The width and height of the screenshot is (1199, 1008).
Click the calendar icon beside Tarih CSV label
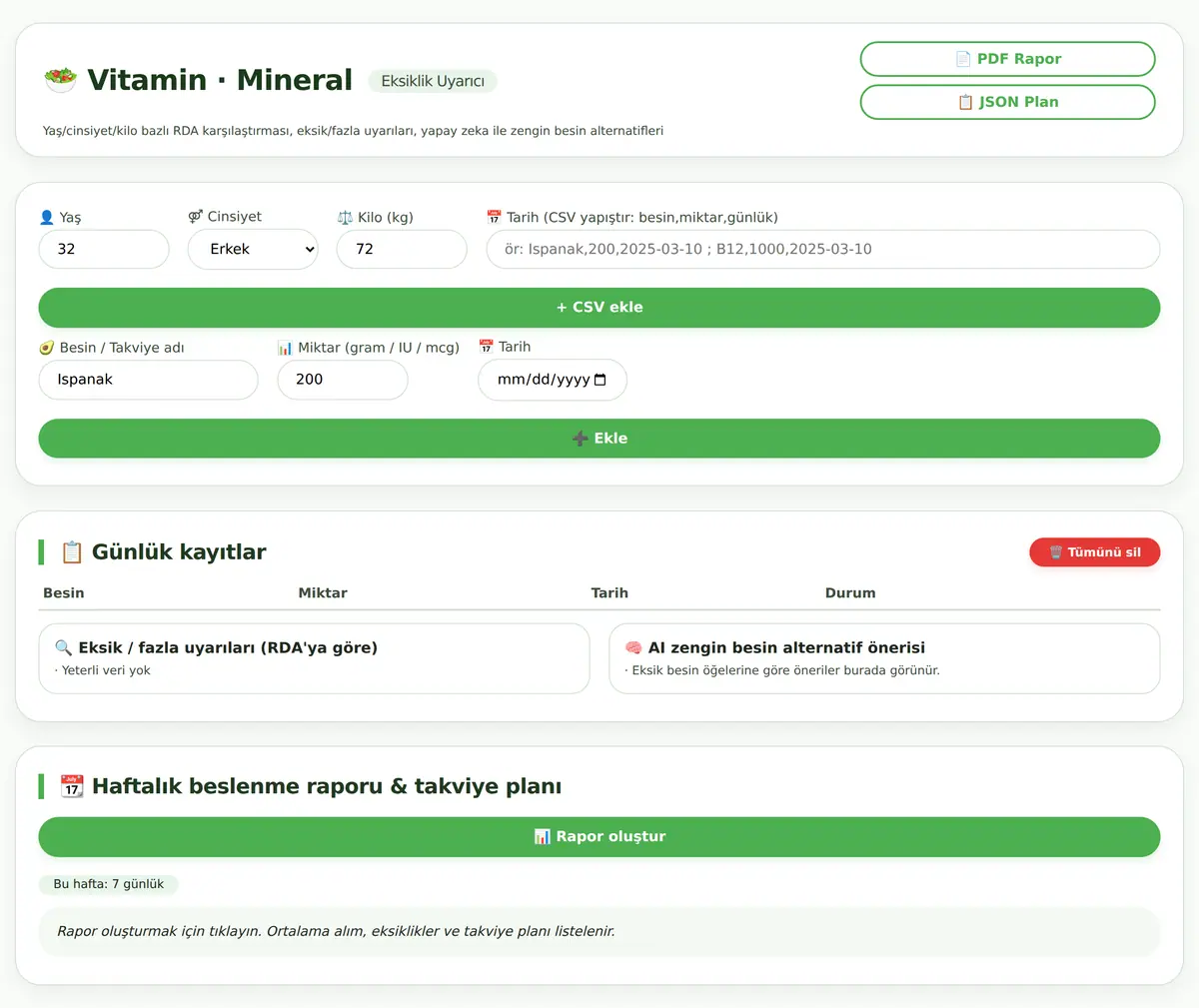pos(494,217)
